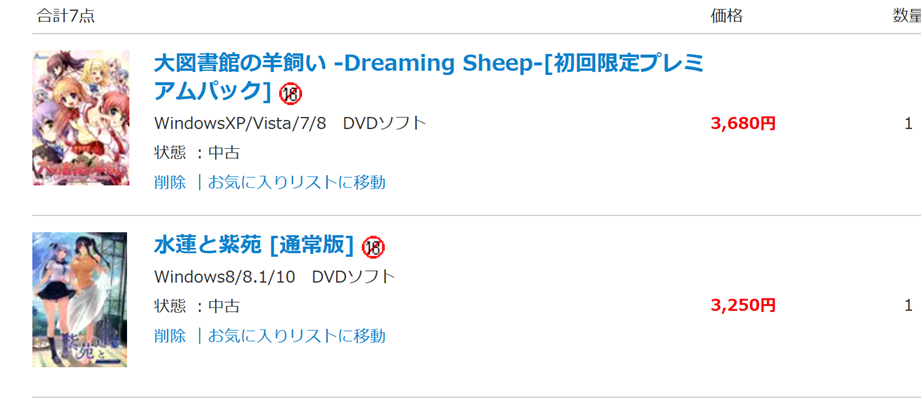
Task: Select the quantity value for 水蓮と紫苑
Action: [x=908, y=305]
